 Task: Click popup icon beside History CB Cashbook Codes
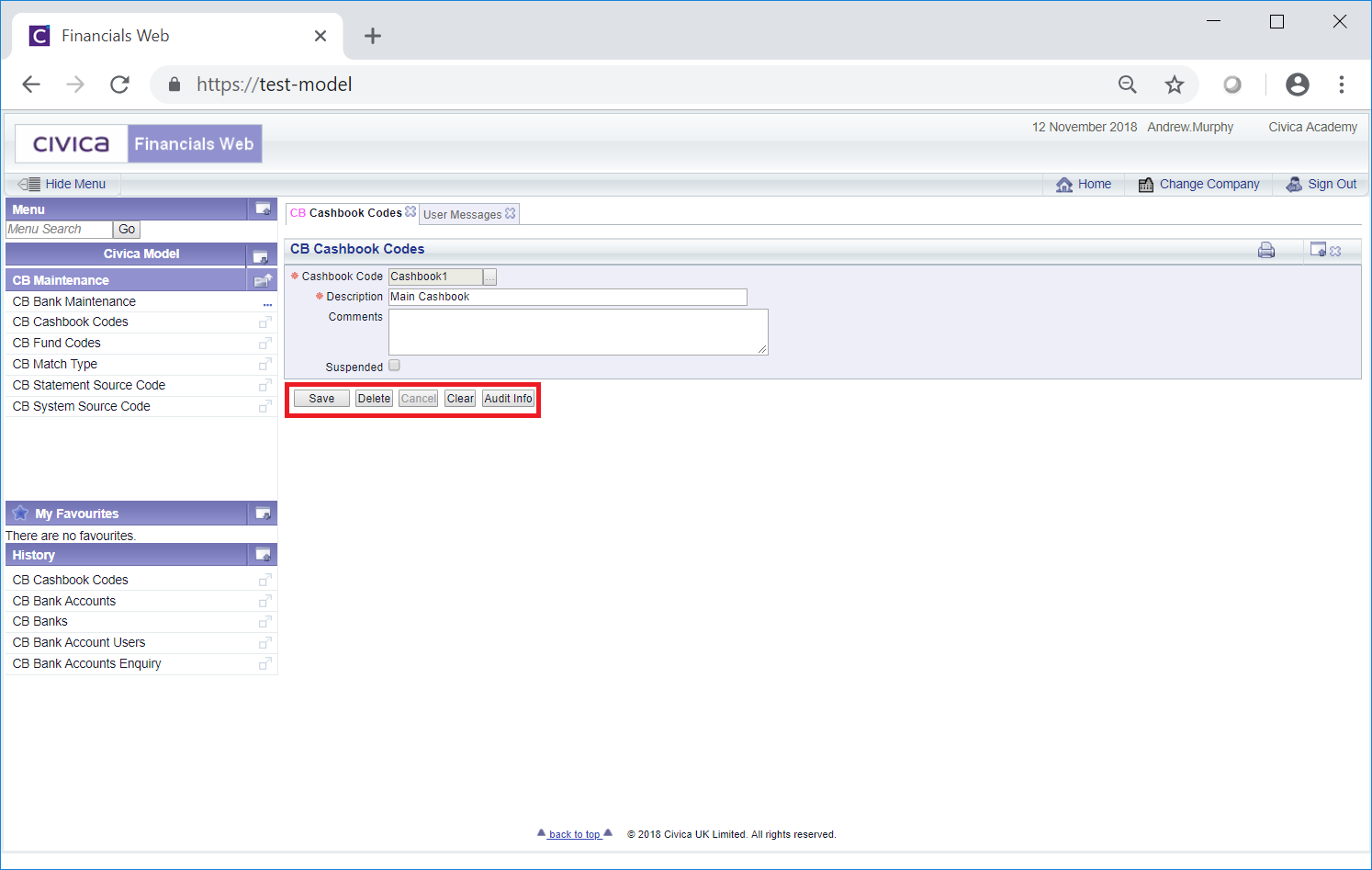(x=264, y=581)
